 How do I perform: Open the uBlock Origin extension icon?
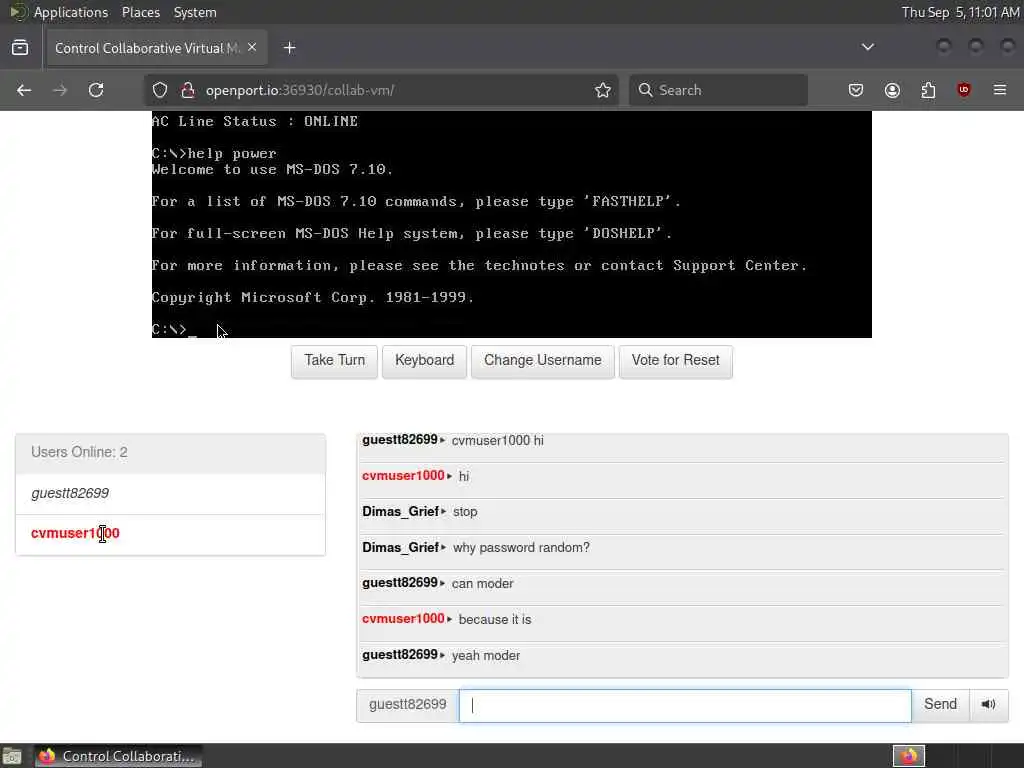coord(963,90)
